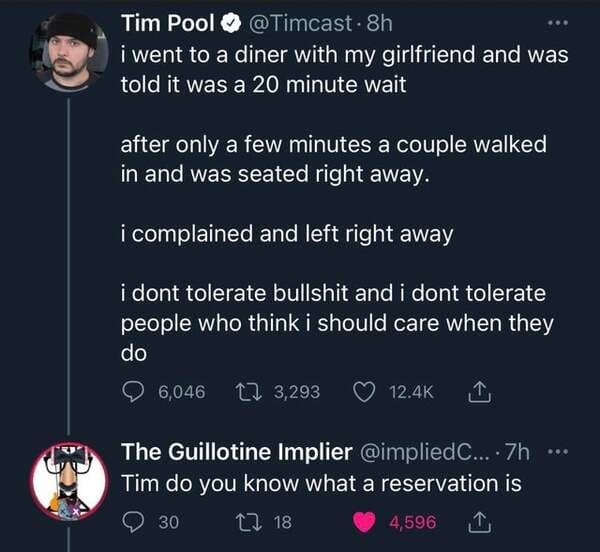Image resolution: width=600 pixels, height=552 pixels.
Task: Click the Tim Pool display name
Action: click(x=168, y=23)
